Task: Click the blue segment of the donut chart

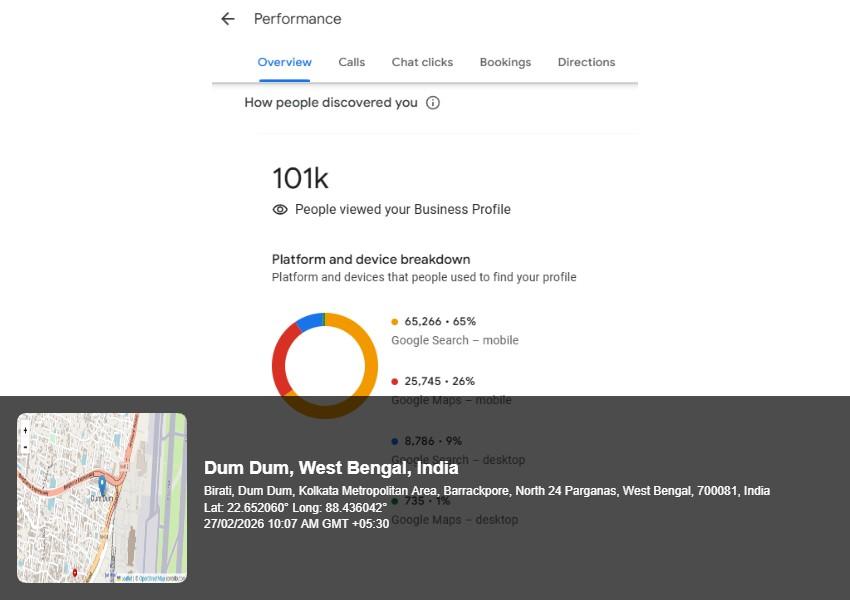Action: [x=309, y=321]
